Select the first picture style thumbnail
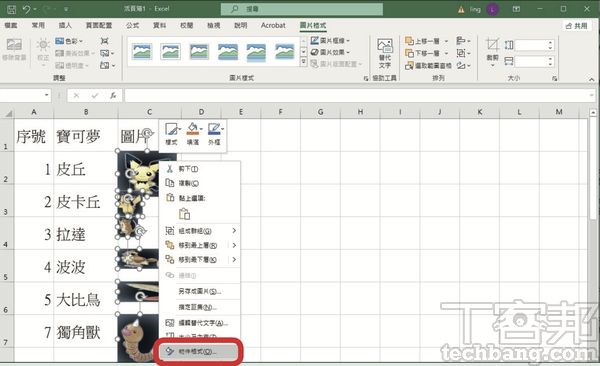The height and width of the screenshot is (366, 600). 142,52
